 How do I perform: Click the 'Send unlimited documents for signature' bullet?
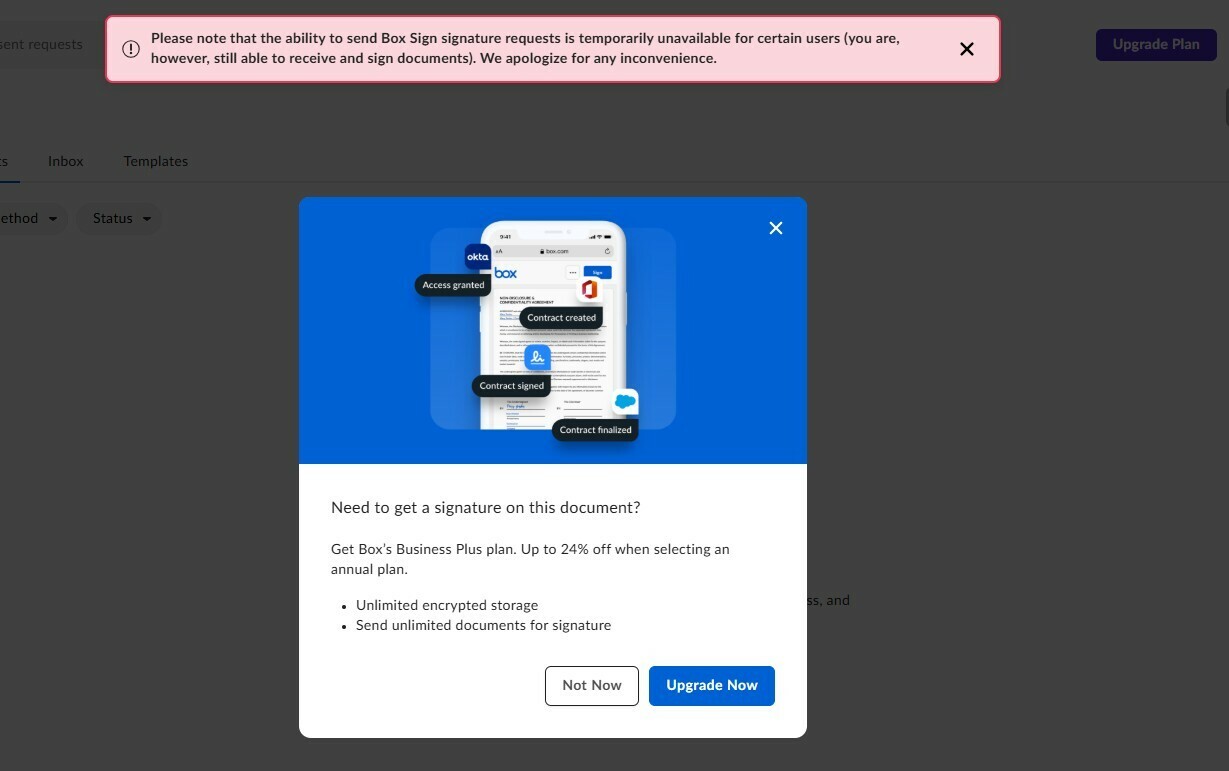click(483, 626)
